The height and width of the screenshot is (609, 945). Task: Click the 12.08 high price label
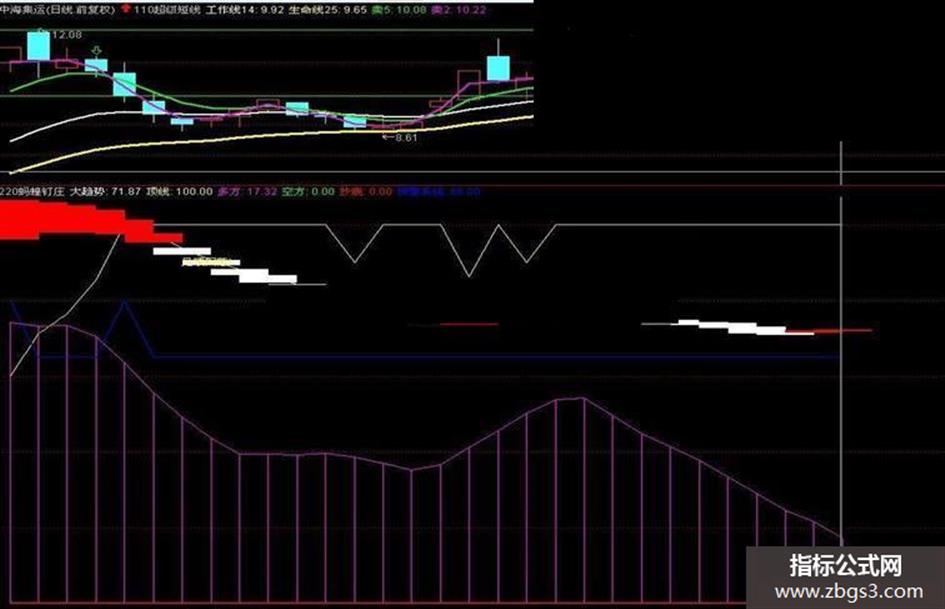(66, 35)
